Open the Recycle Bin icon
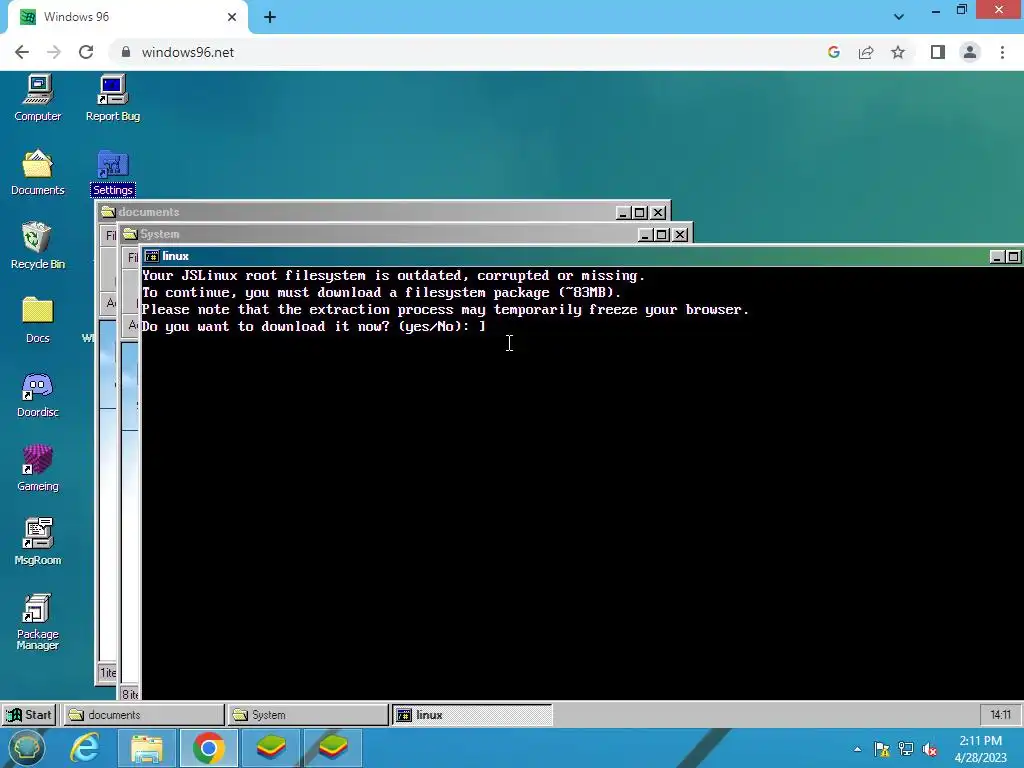The height and width of the screenshot is (768, 1024). [37, 246]
